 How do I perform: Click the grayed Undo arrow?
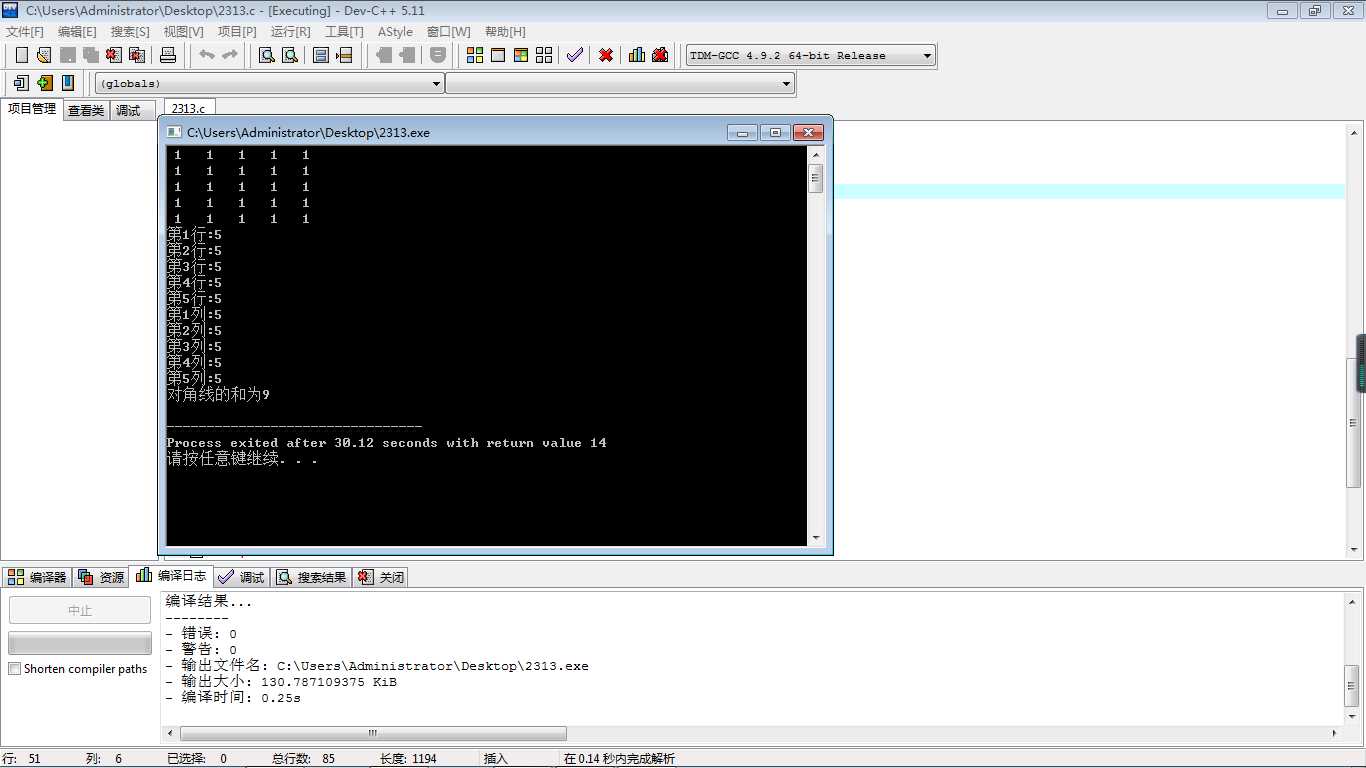click(x=207, y=55)
